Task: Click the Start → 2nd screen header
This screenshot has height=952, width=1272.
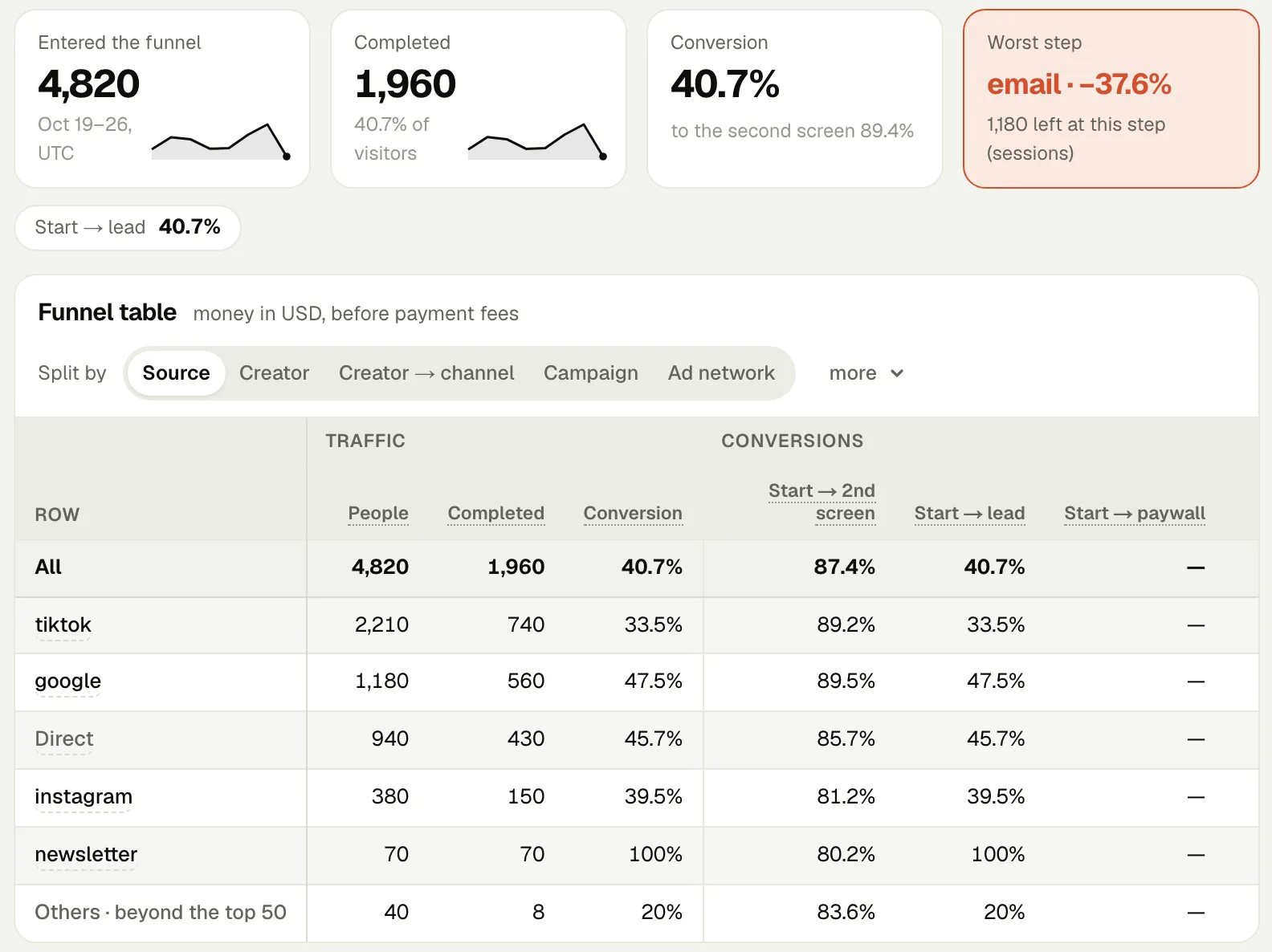Action: click(x=821, y=502)
